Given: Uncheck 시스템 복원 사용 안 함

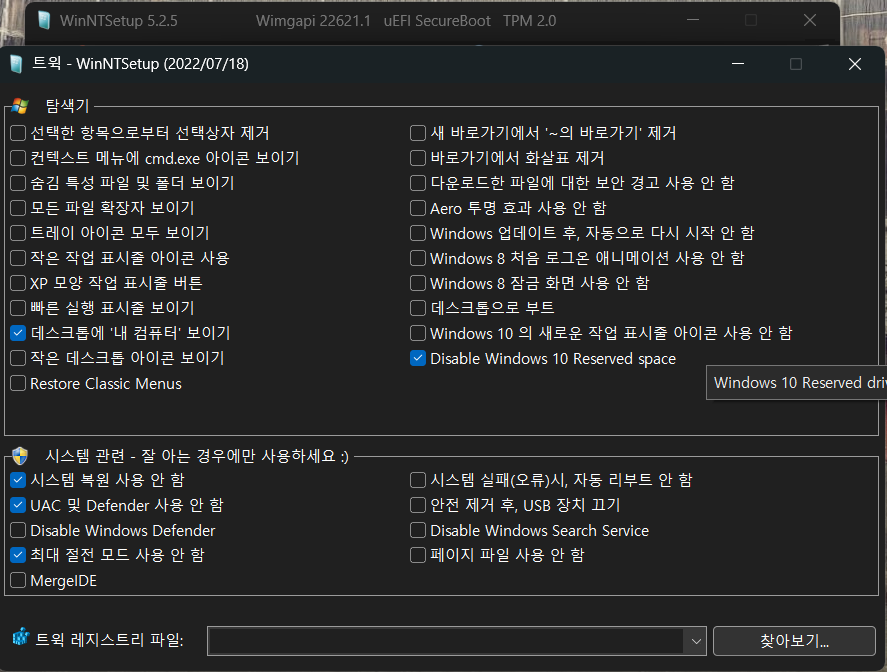Looking at the screenshot, I should [18, 480].
